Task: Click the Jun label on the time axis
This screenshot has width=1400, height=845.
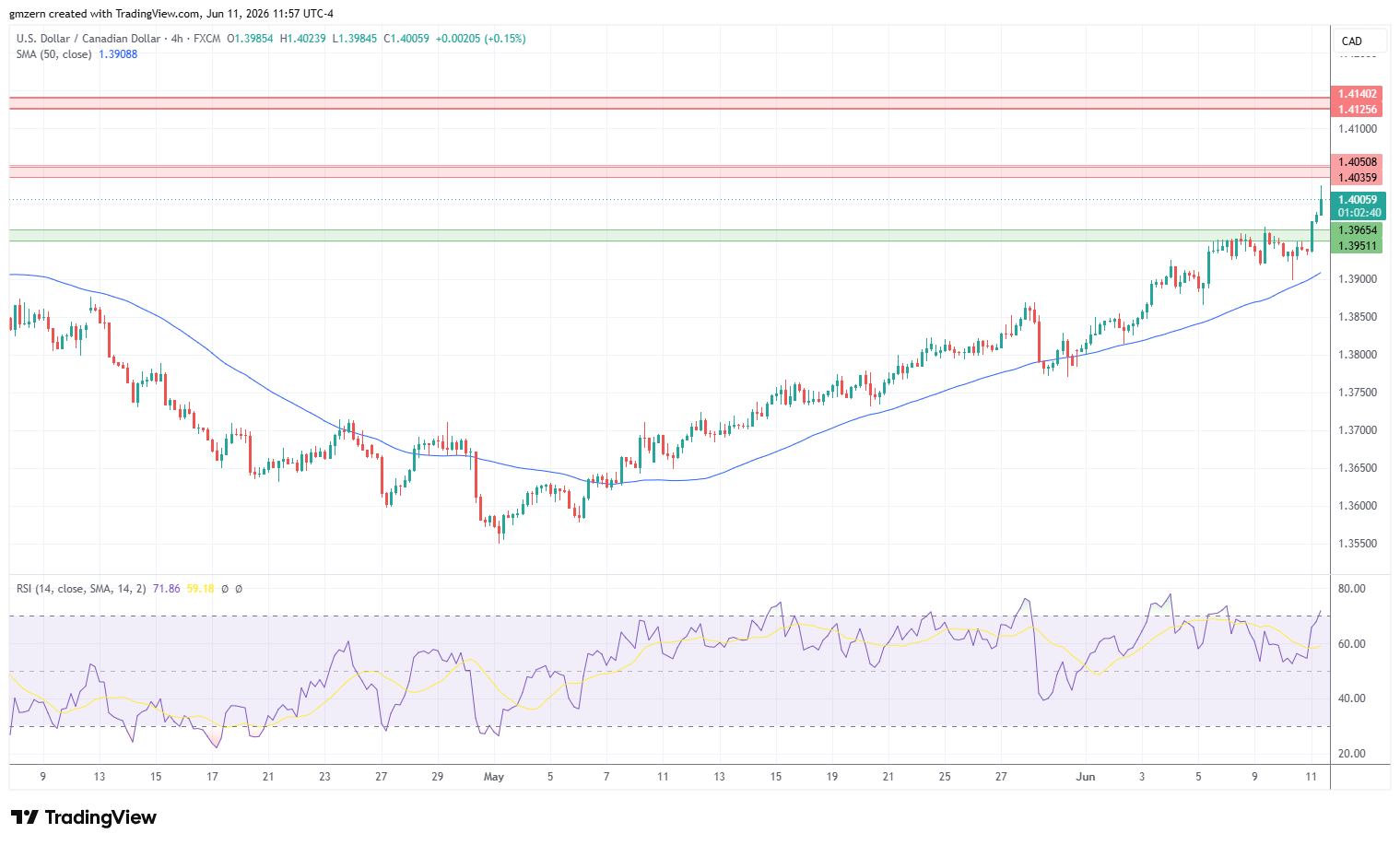Action: click(1086, 777)
